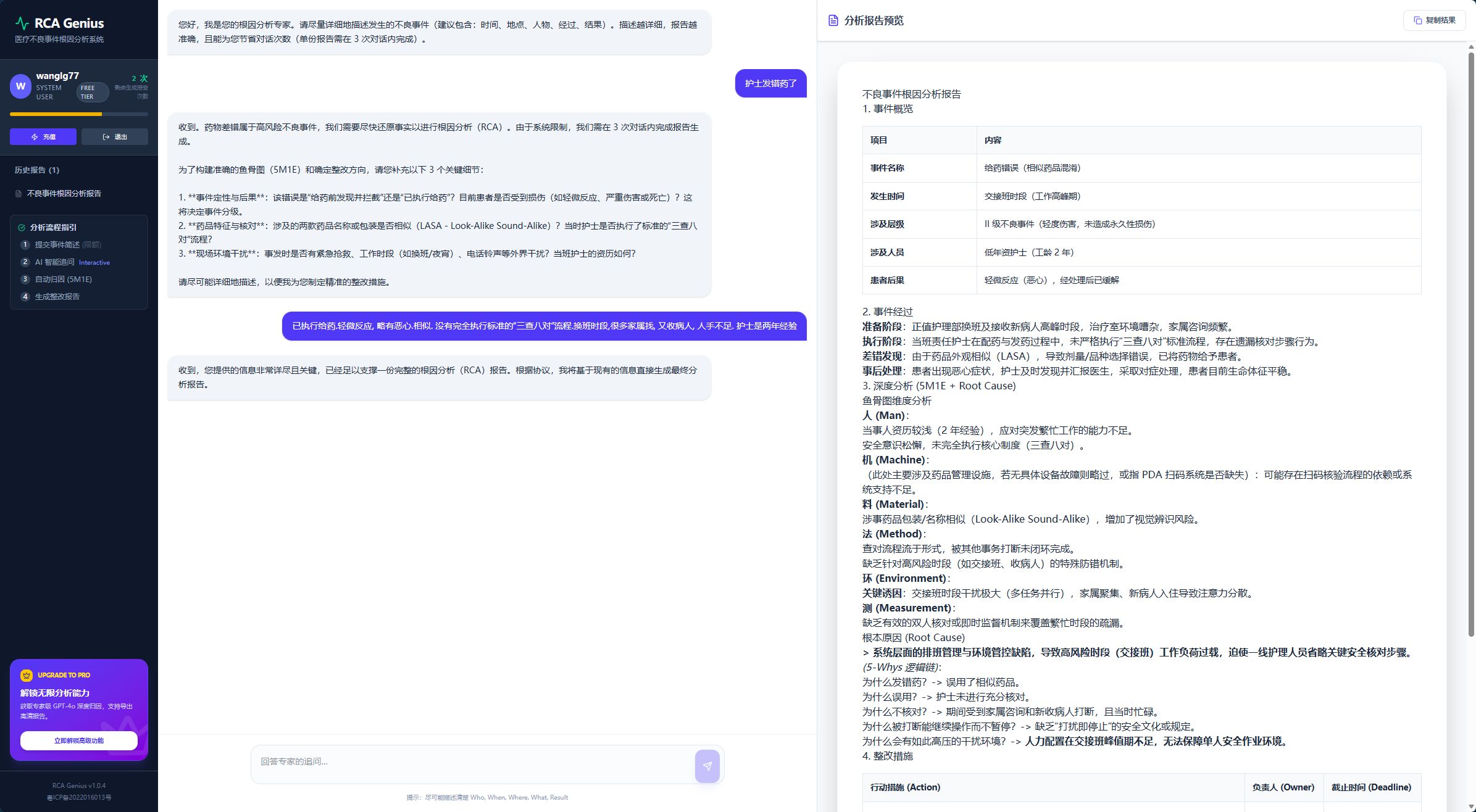Click the RCA Genius logo icon
The image size is (1476, 812).
21,23
